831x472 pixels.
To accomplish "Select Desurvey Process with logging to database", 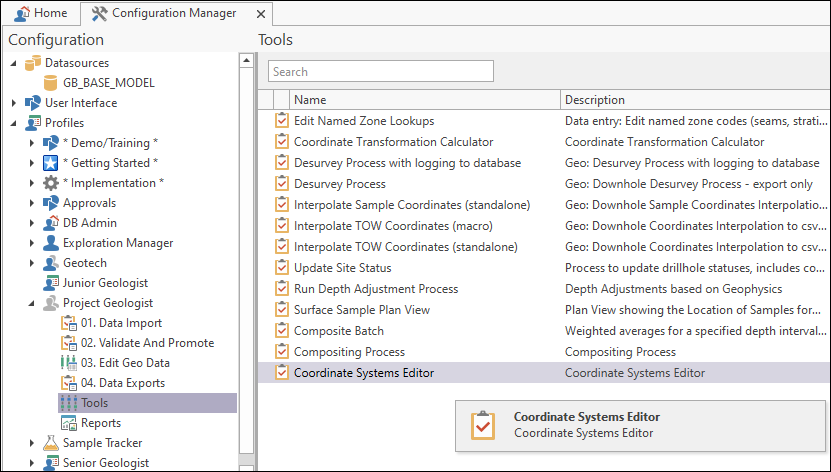I will (x=544, y=163).
